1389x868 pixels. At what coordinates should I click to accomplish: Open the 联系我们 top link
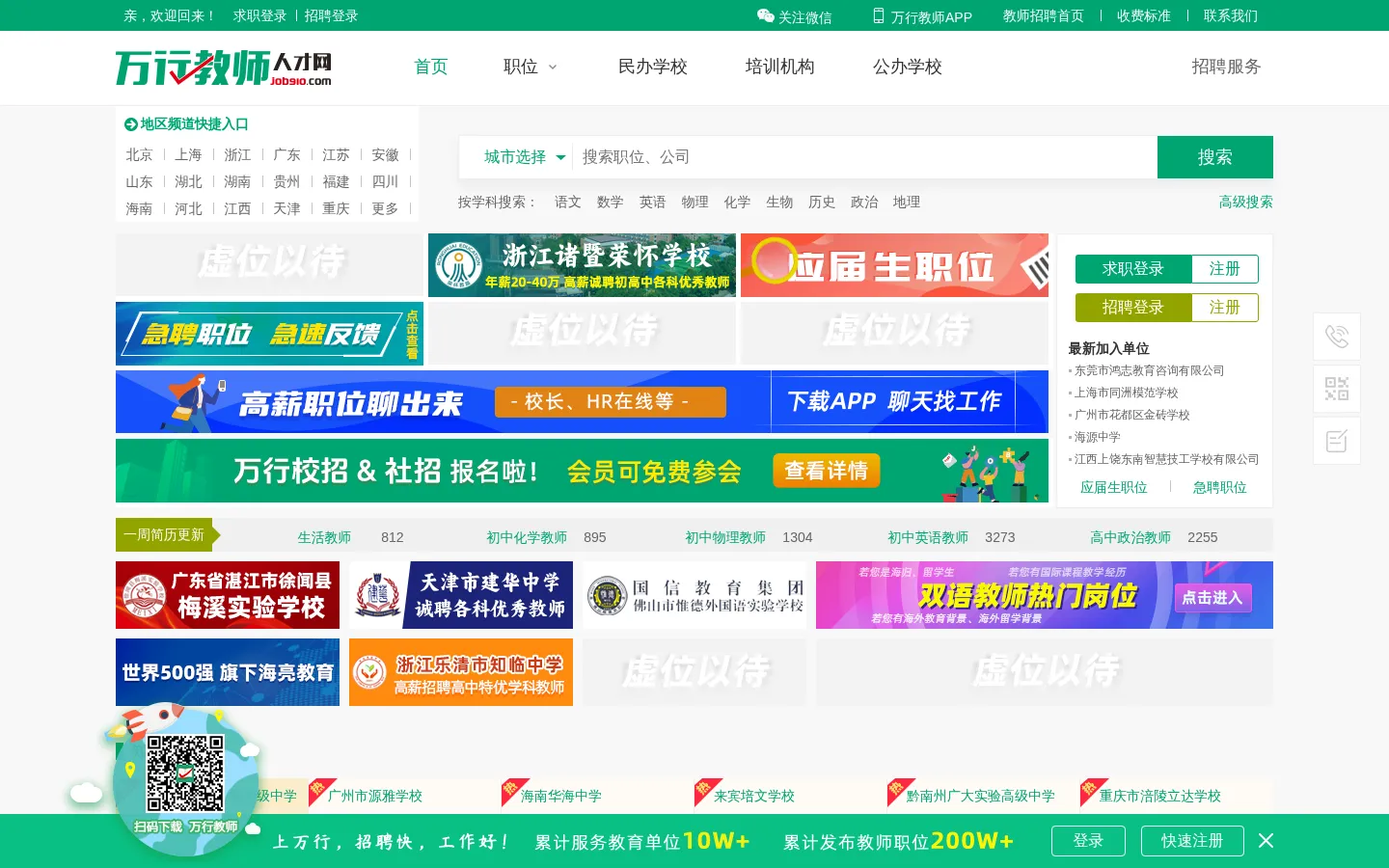point(1231,15)
